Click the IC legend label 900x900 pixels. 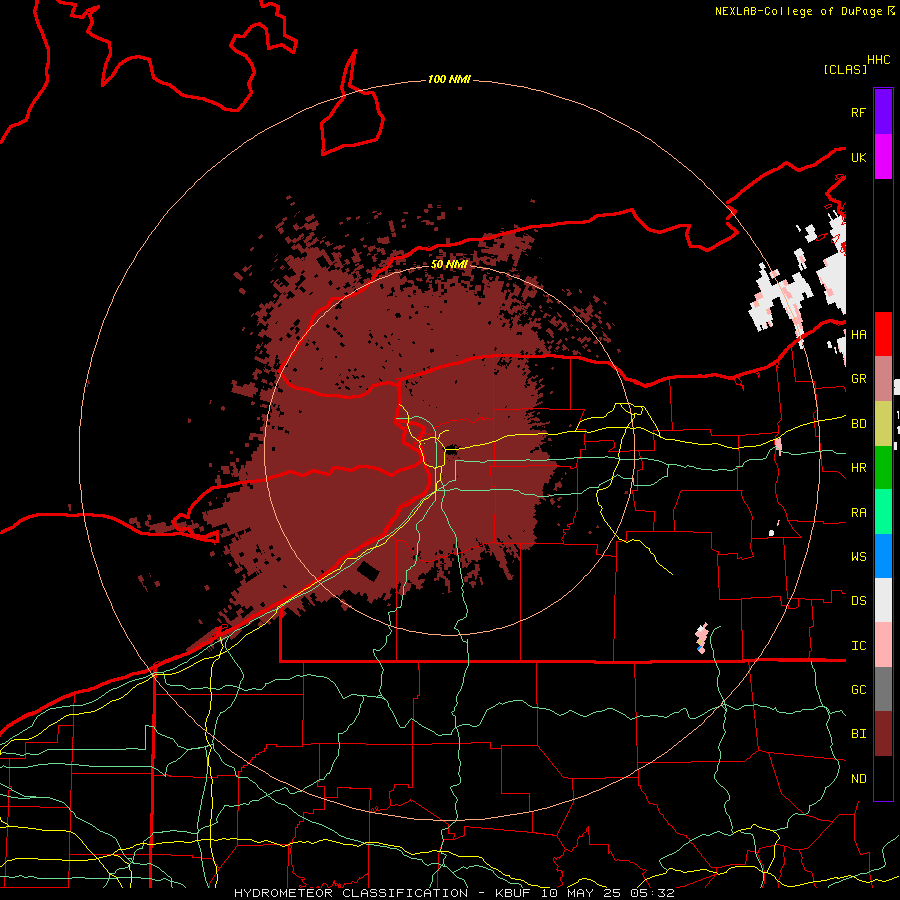[858, 646]
